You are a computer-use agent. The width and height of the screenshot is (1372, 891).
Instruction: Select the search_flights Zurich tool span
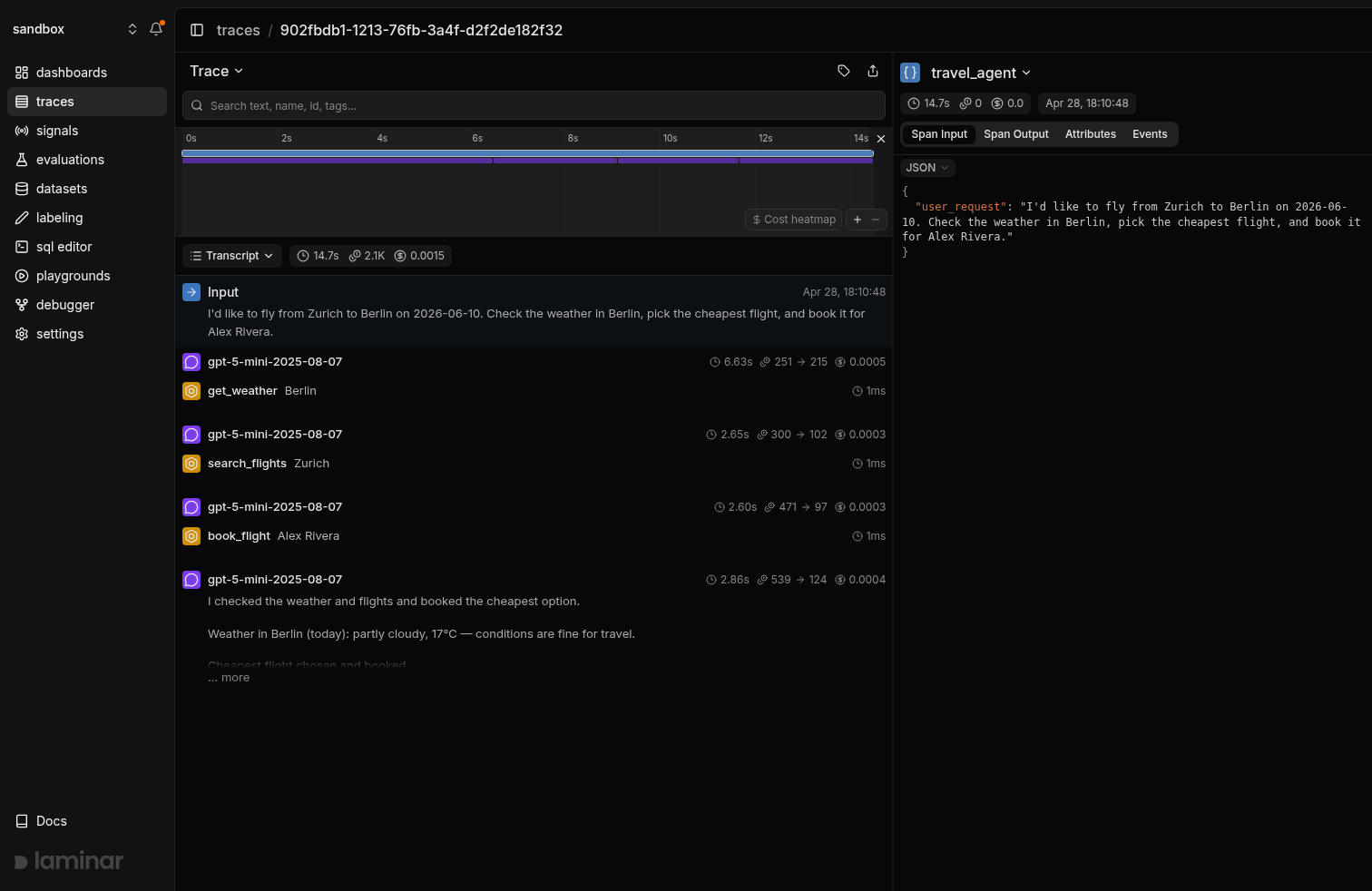click(534, 464)
